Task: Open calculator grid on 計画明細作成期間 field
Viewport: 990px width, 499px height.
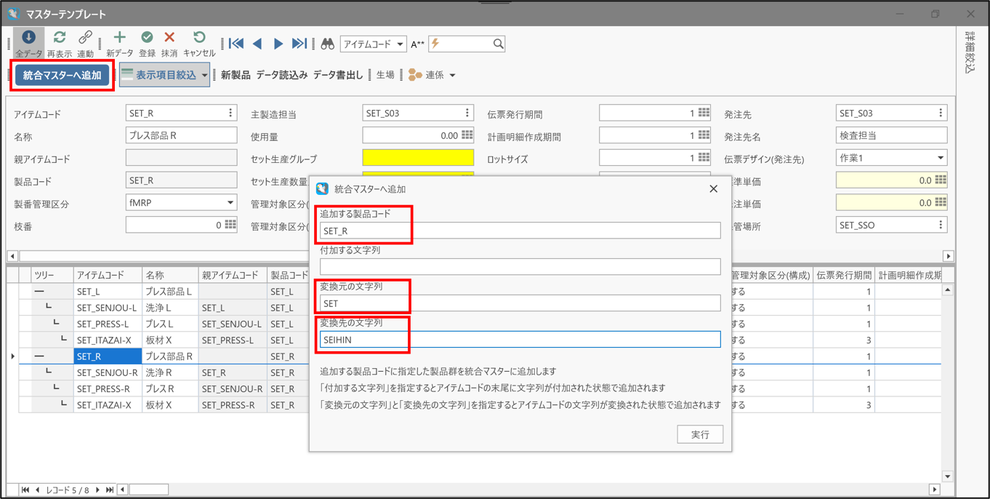Action: 704,135
